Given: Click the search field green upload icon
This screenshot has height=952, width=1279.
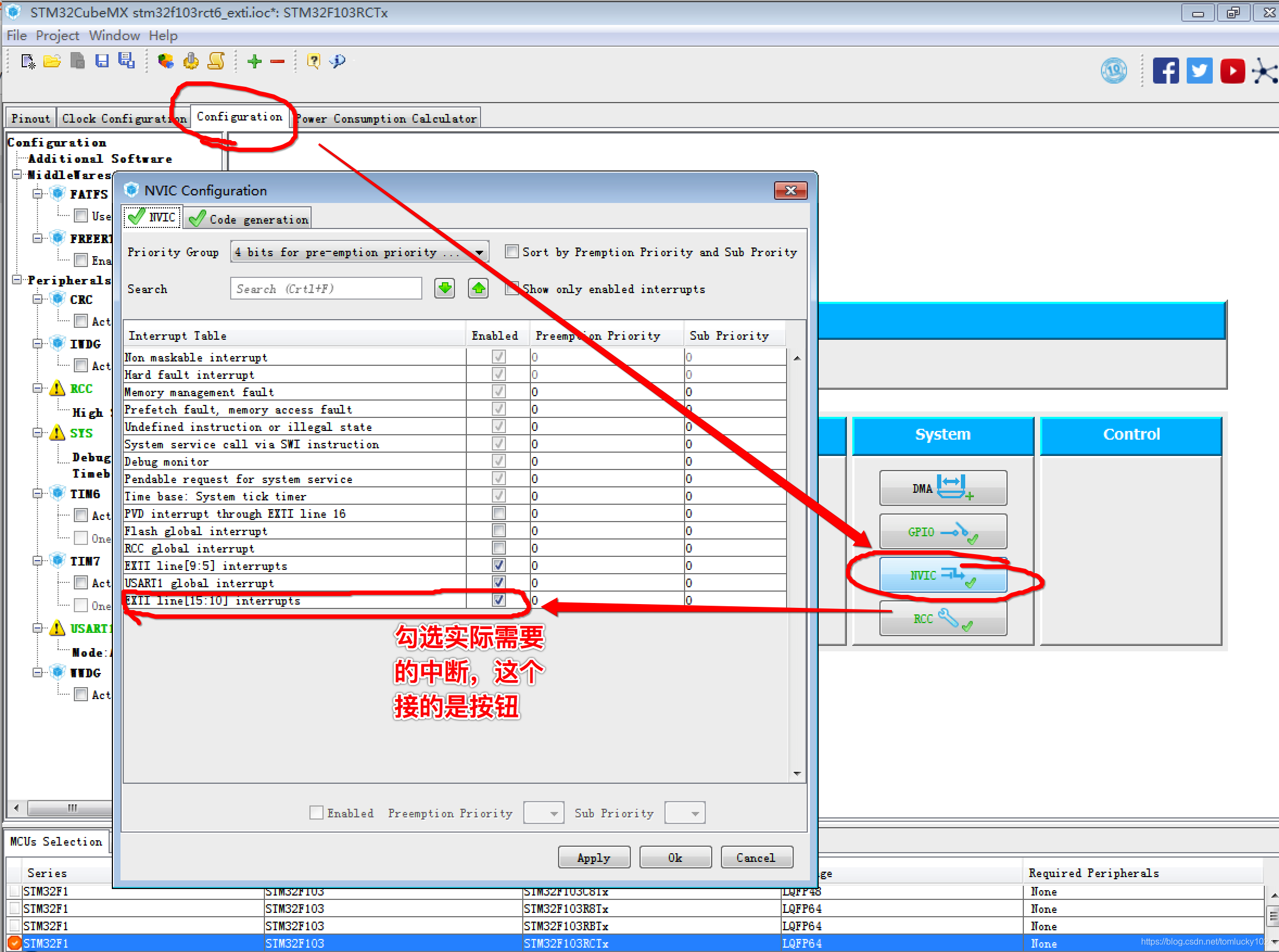Looking at the screenshot, I should click(477, 290).
